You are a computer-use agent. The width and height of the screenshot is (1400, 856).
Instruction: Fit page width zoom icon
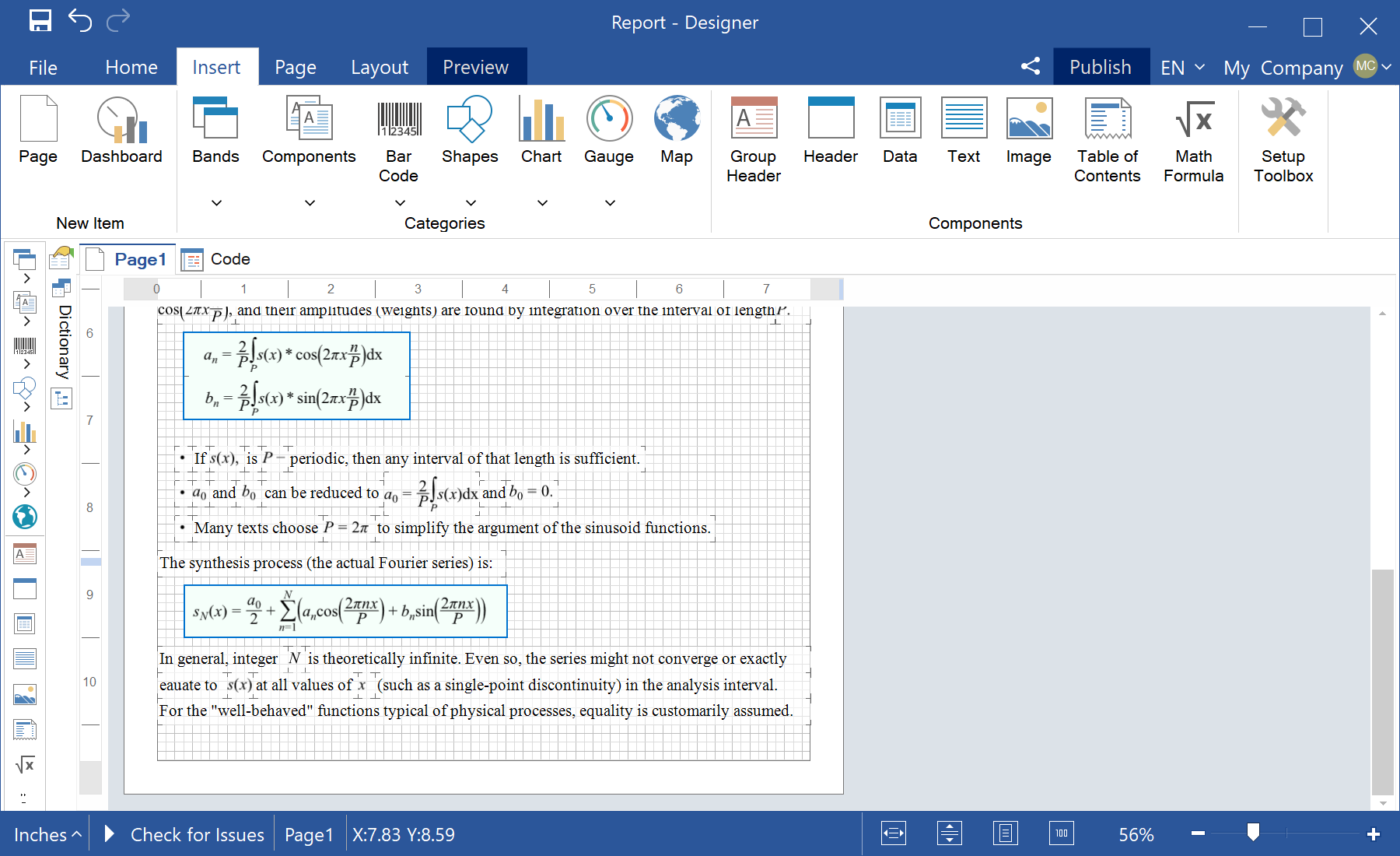[x=894, y=833]
